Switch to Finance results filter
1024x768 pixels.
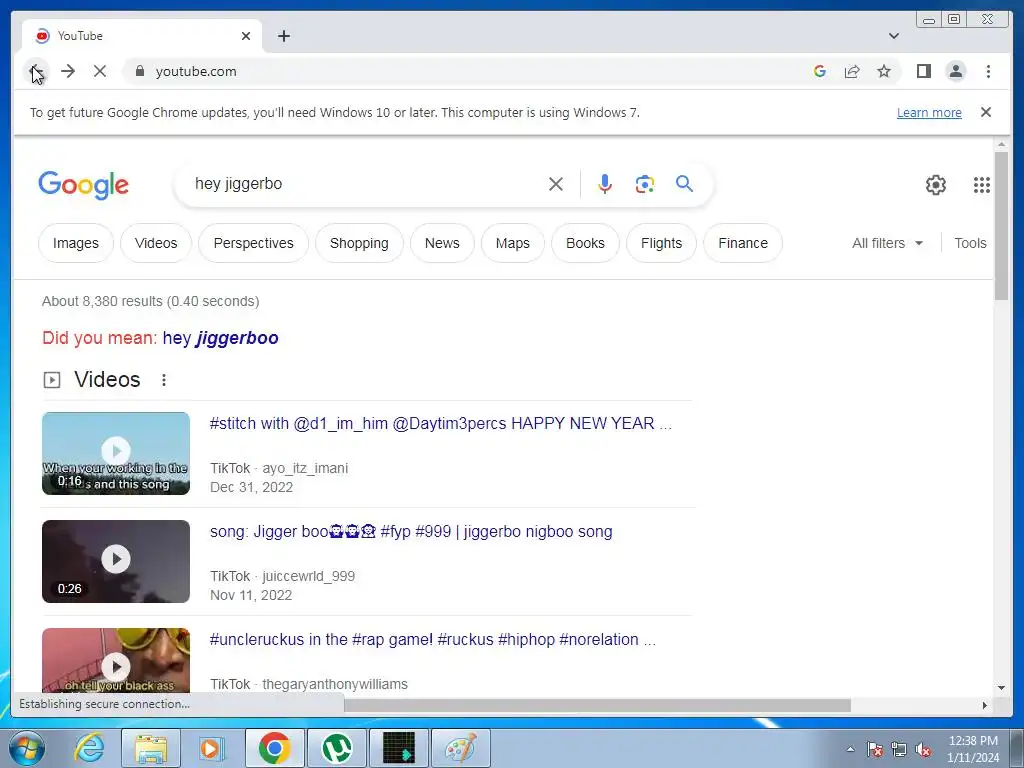pos(743,243)
